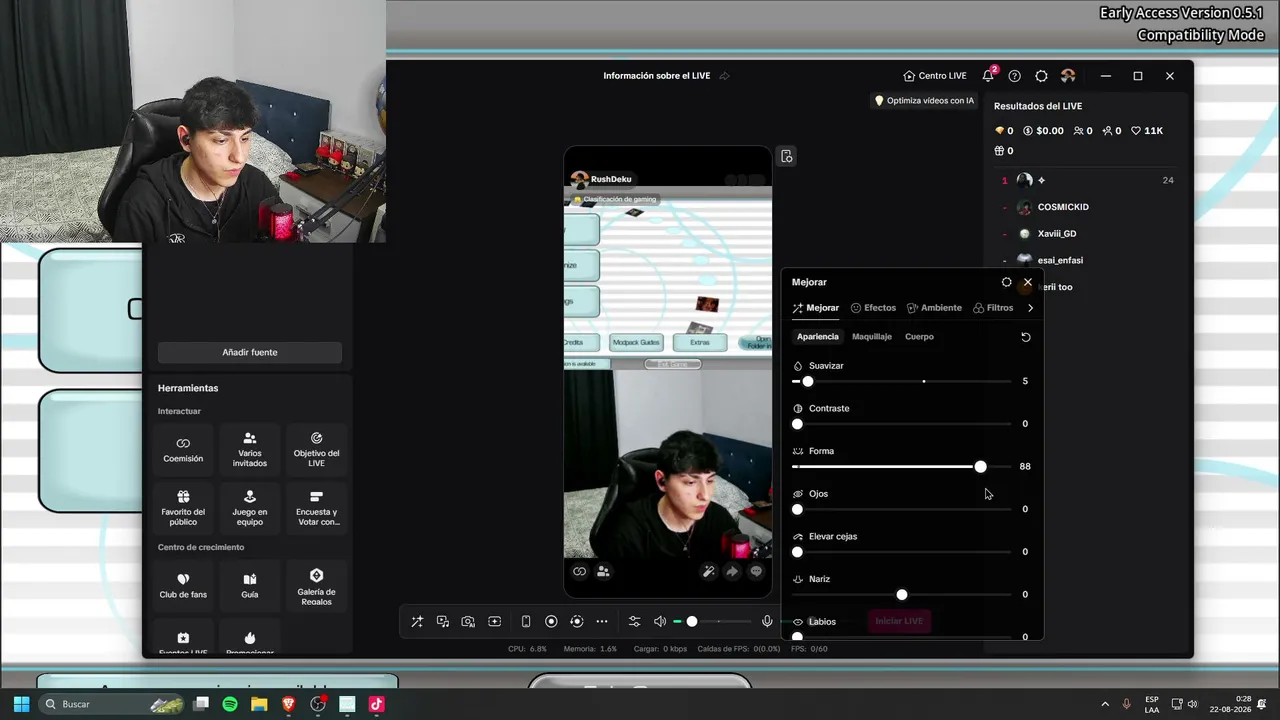Open the profile avatar menu
The height and width of the screenshot is (720, 1280).
coord(1068,76)
